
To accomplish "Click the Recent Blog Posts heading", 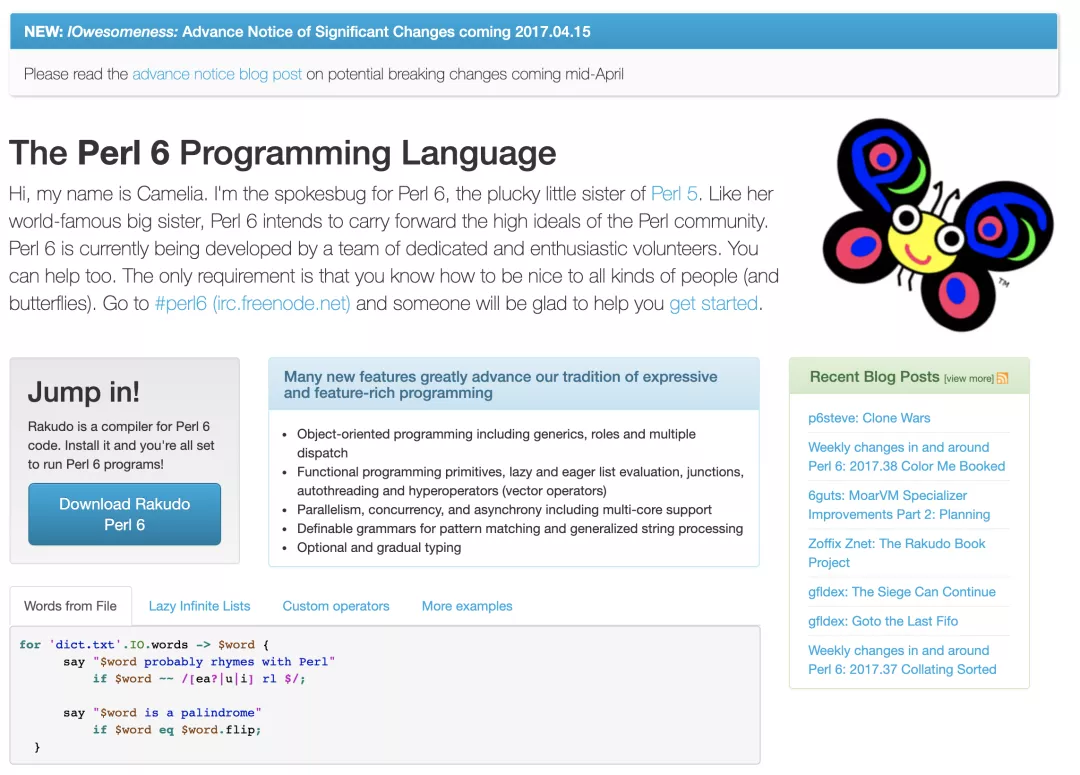I will tap(874, 377).
